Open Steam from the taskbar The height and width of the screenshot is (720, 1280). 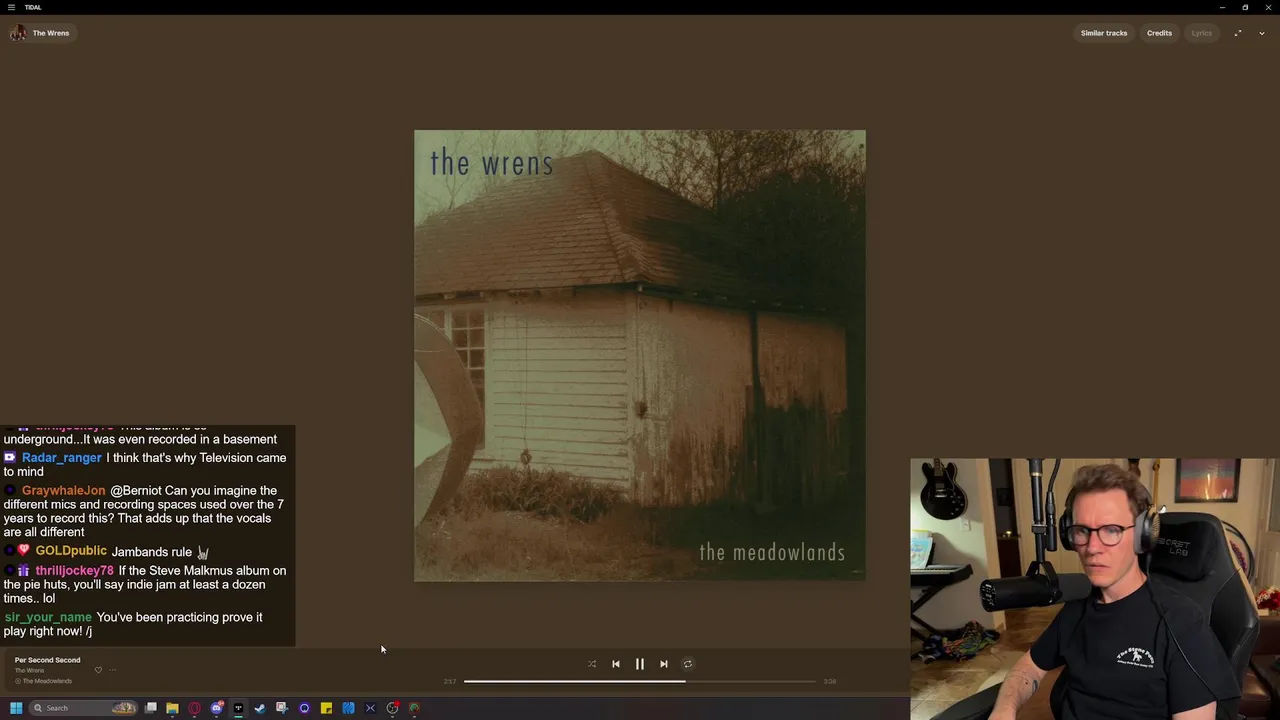tap(260, 708)
